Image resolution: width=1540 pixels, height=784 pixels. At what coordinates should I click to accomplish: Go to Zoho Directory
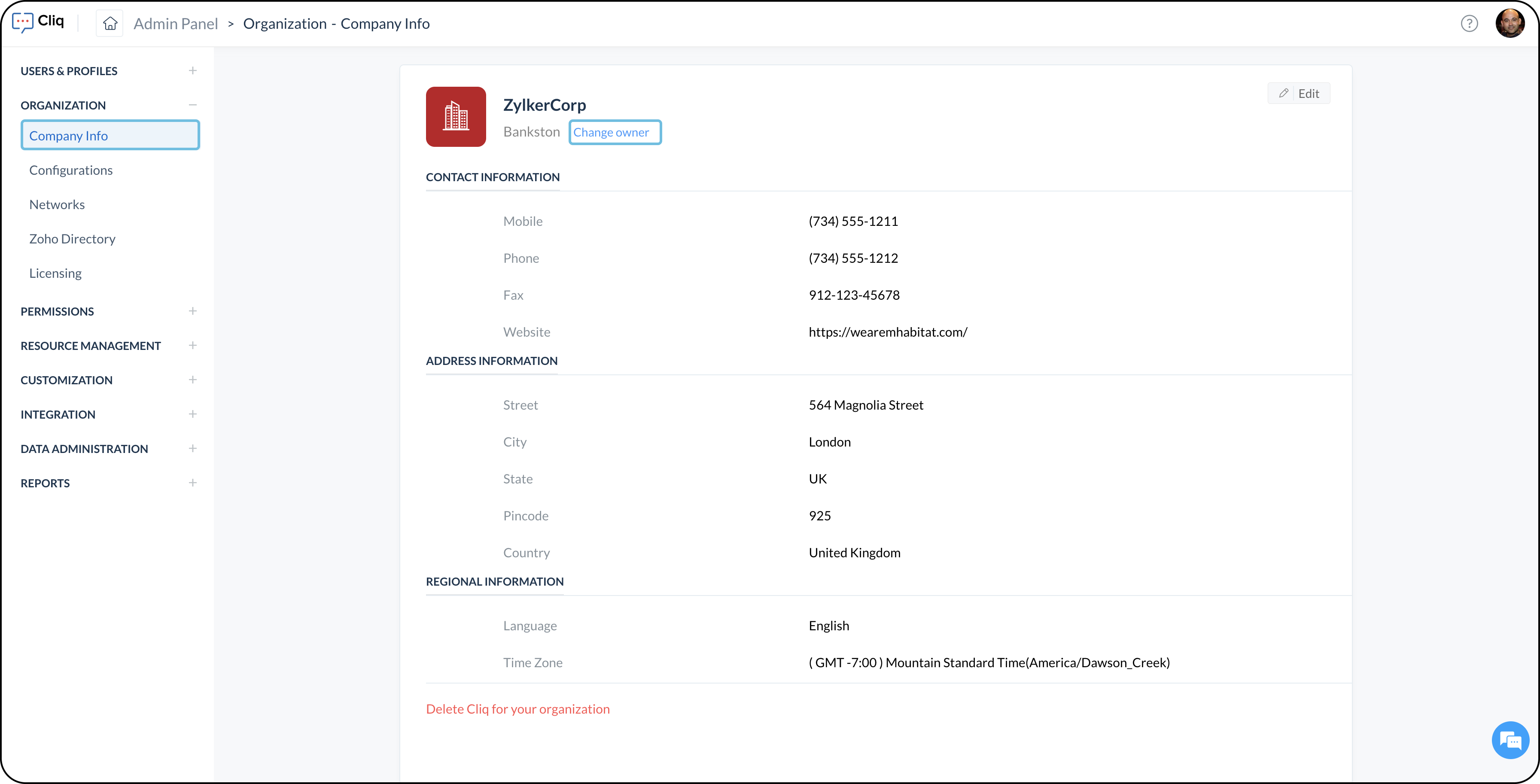(72, 239)
